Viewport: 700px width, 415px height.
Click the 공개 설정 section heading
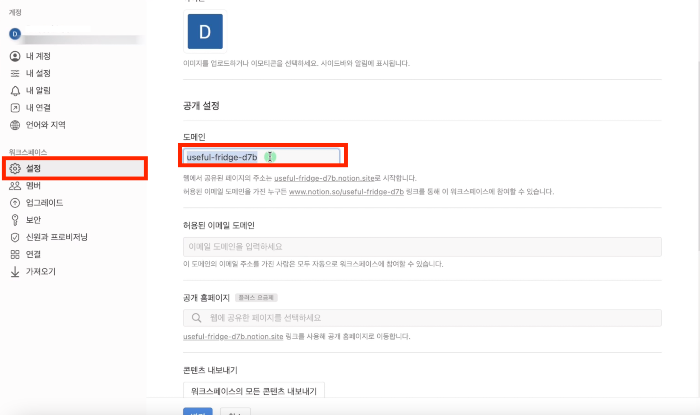tap(201, 106)
